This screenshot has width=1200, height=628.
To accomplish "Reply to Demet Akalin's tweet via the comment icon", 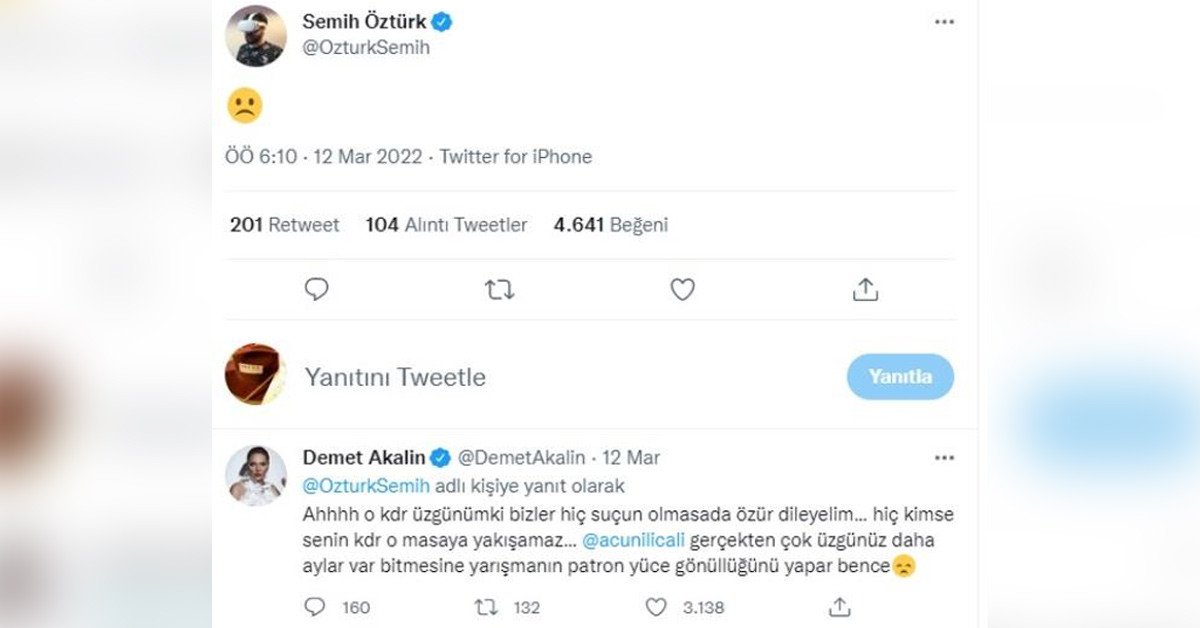I will 315,607.
